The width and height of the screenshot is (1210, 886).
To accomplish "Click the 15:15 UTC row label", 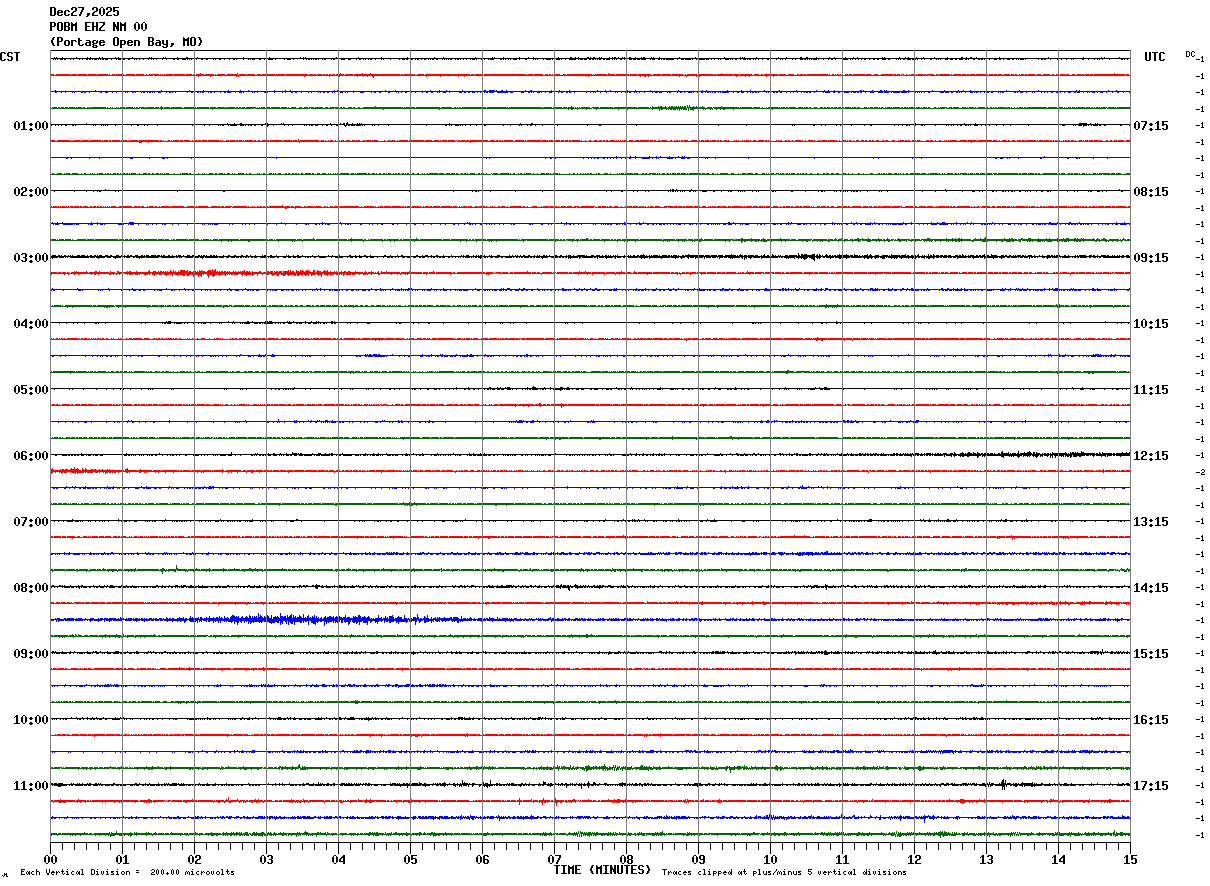I will click(1151, 654).
